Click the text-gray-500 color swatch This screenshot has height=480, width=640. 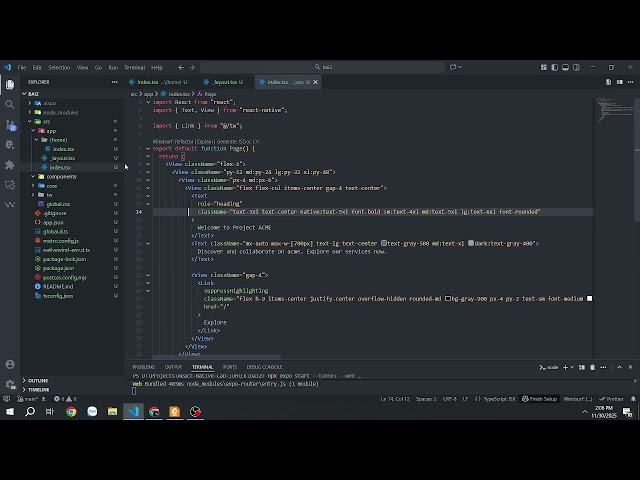coord(384,243)
